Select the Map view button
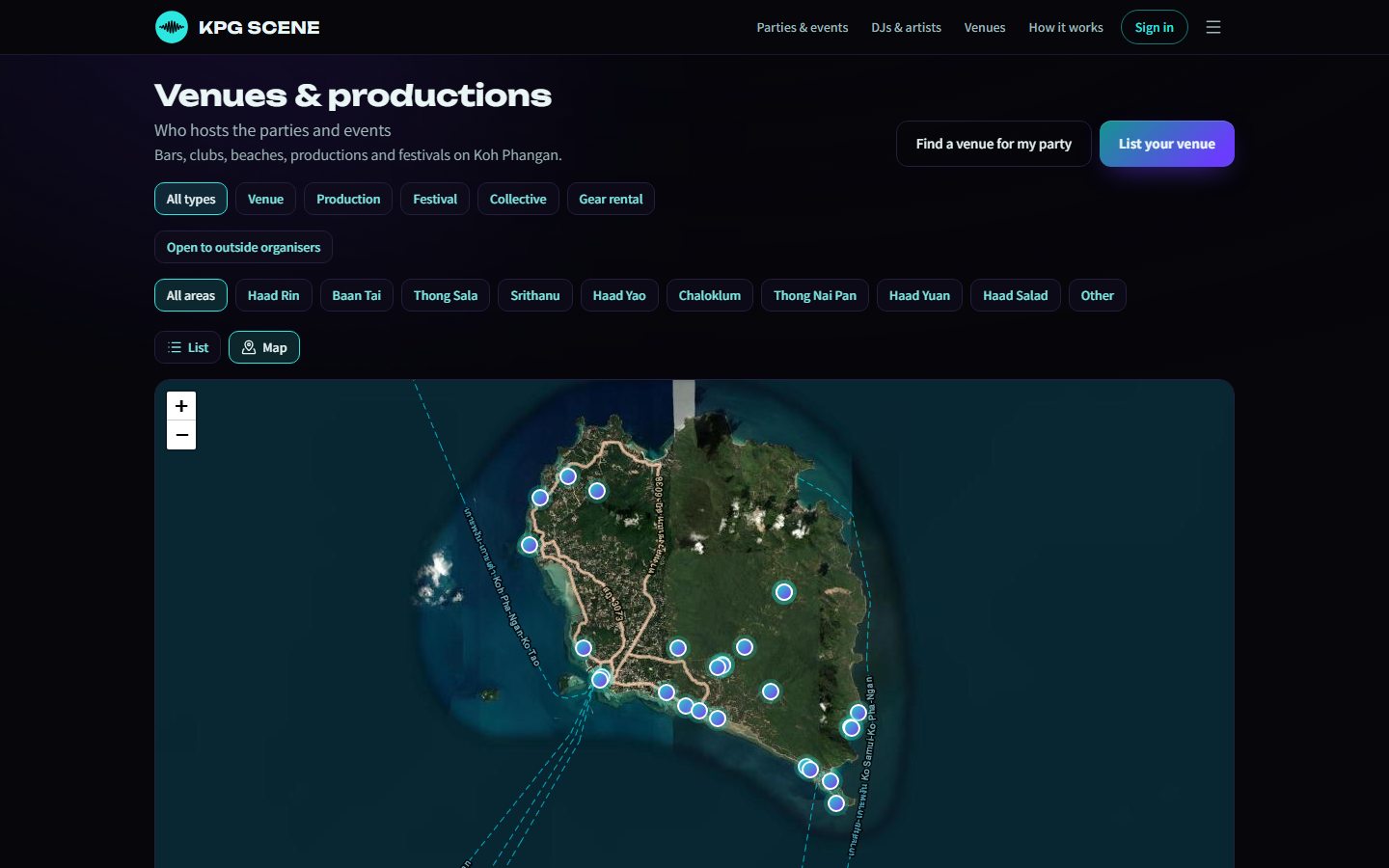The height and width of the screenshot is (868, 1389). click(264, 347)
